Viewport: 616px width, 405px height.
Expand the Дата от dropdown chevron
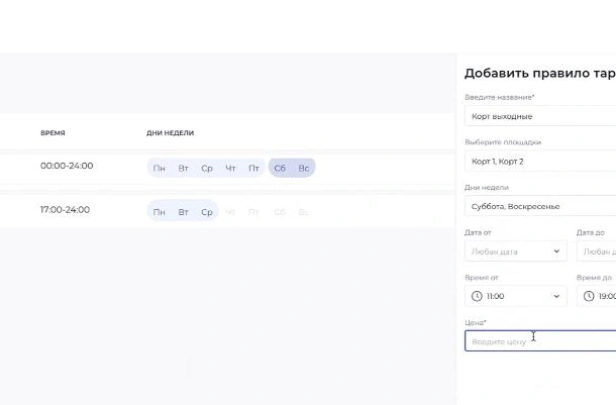(556, 251)
